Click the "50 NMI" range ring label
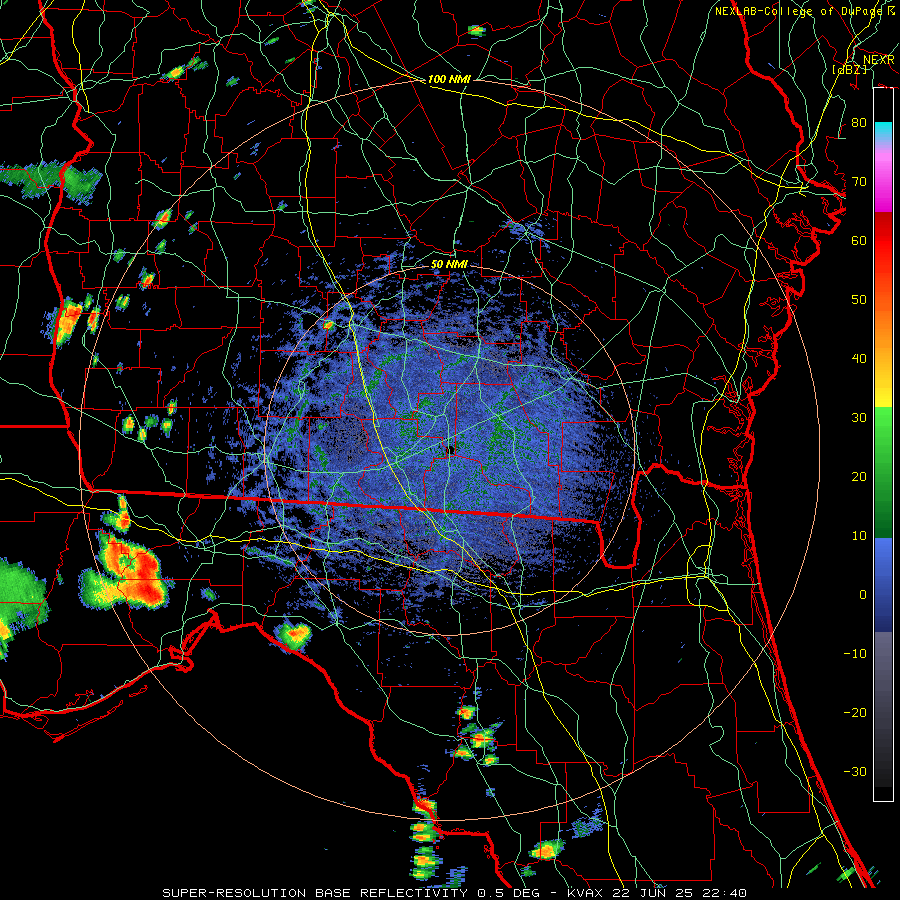Viewport: 900px width, 900px height. (x=449, y=265)
